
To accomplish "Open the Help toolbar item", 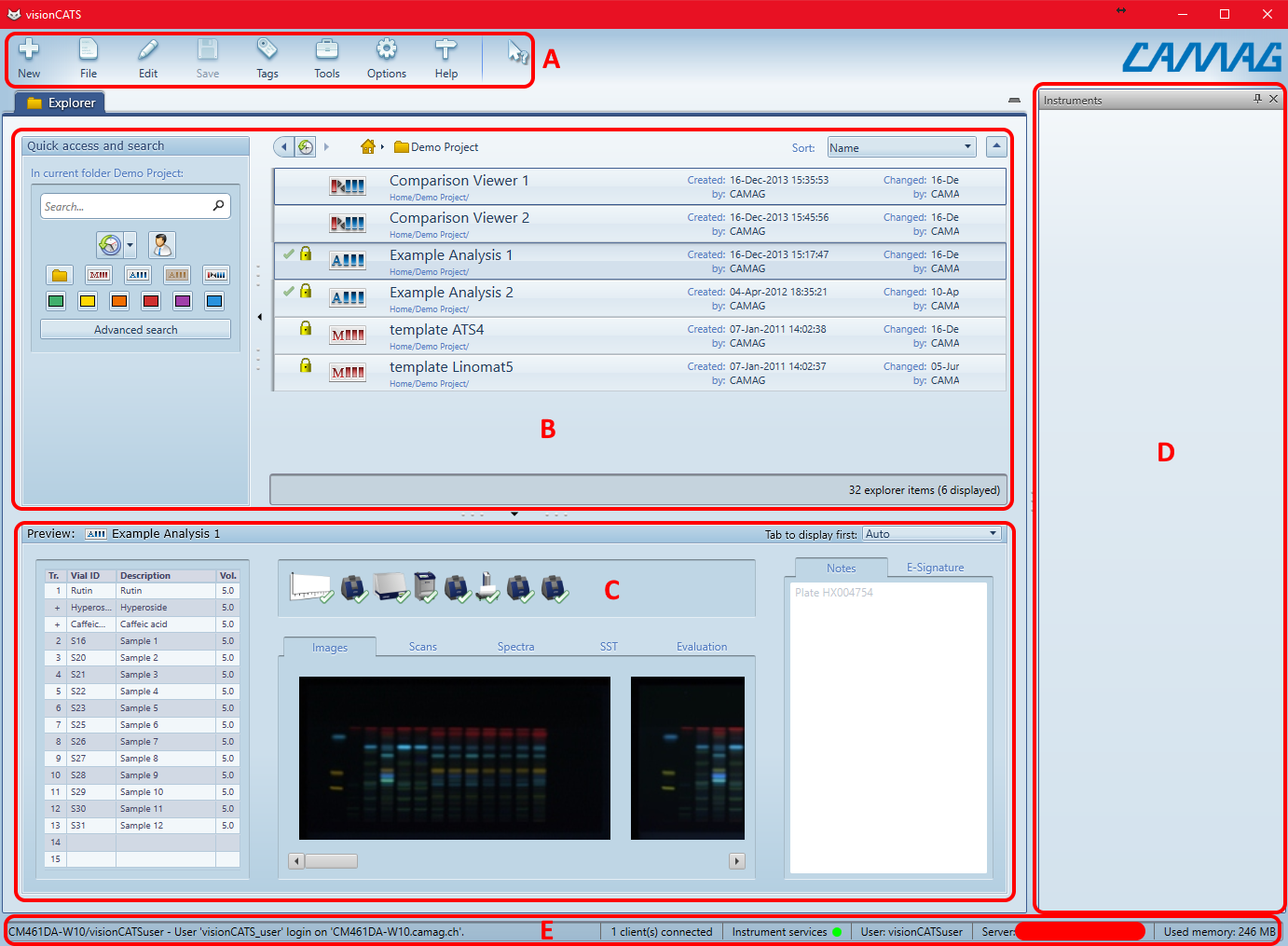I will click(446, 59).
